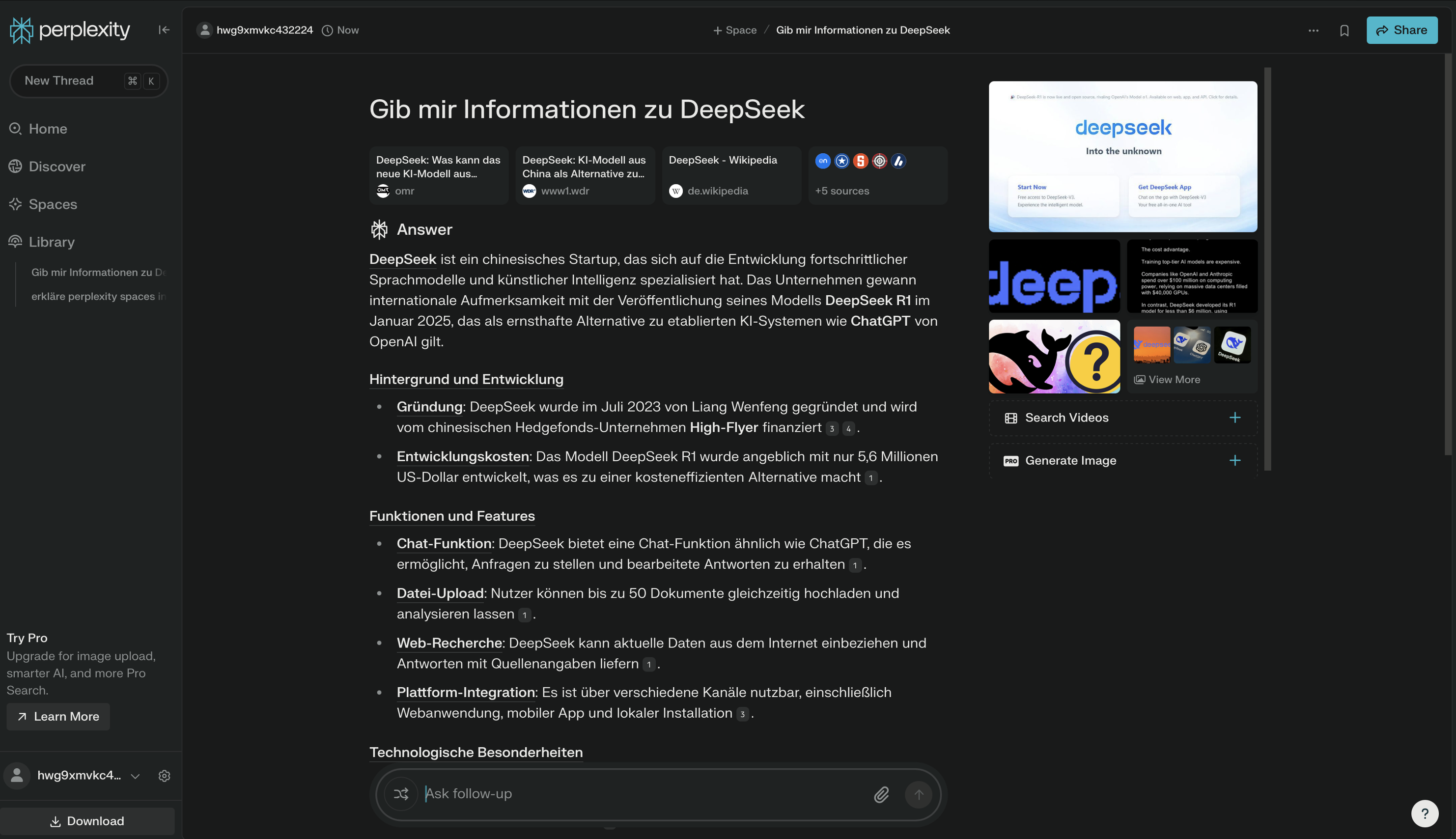Click the 'Funktionen und Features' heading
The height and width of the screenshot is (839, 1456).
452,516
